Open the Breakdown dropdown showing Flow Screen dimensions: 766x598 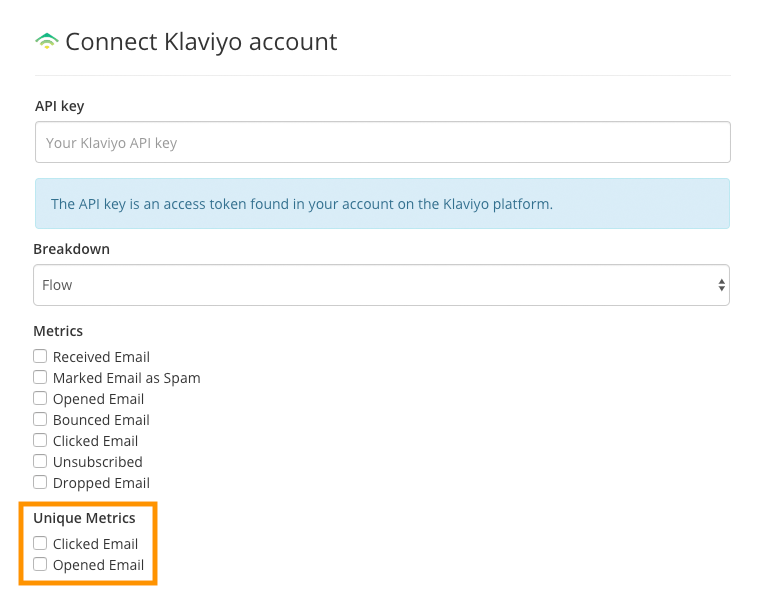[x=381, y=285]
